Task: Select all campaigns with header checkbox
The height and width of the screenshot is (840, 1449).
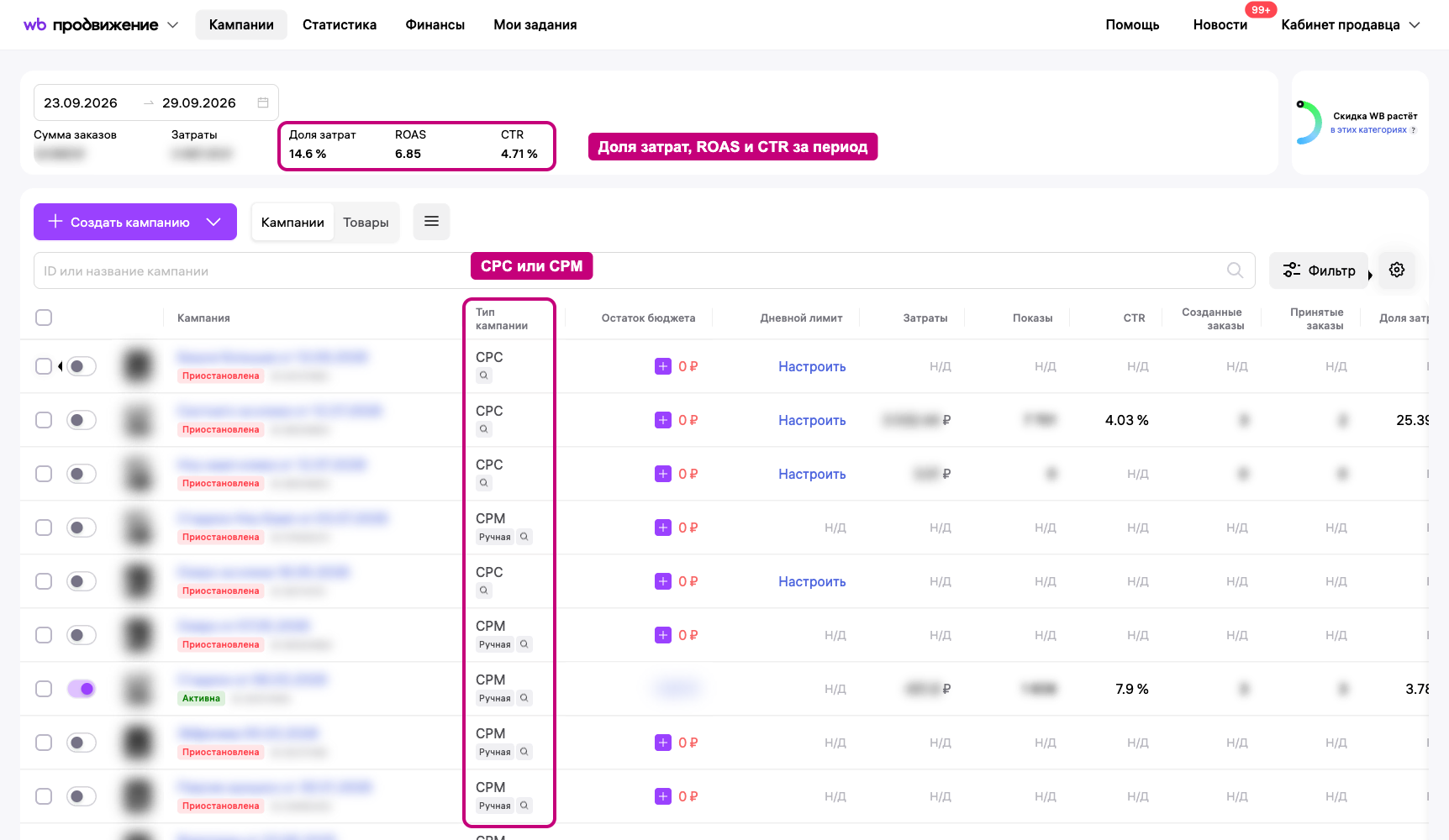Action: (x=44, y=318)
